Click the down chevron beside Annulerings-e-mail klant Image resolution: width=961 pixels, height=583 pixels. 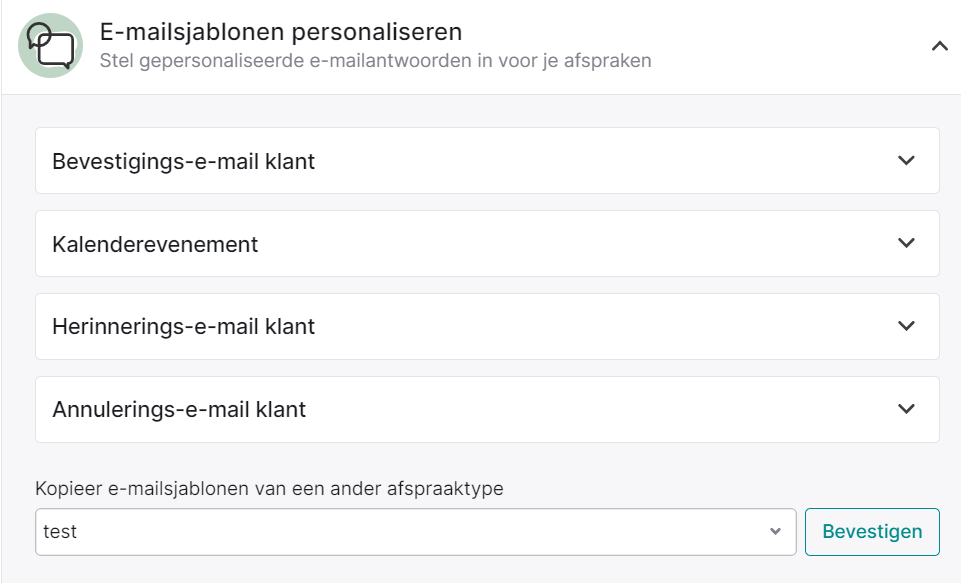point(906,409)
